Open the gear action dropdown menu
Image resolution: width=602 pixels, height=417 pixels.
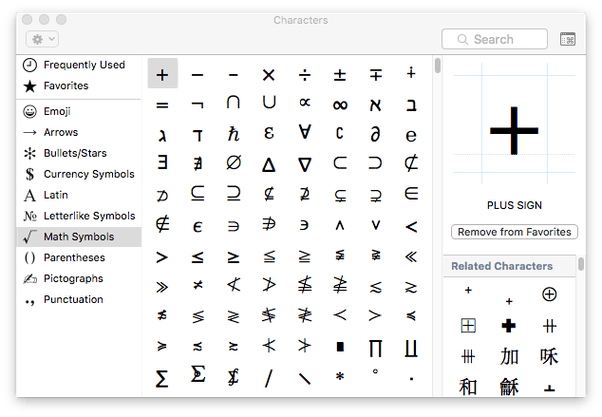tap(42, 39)
